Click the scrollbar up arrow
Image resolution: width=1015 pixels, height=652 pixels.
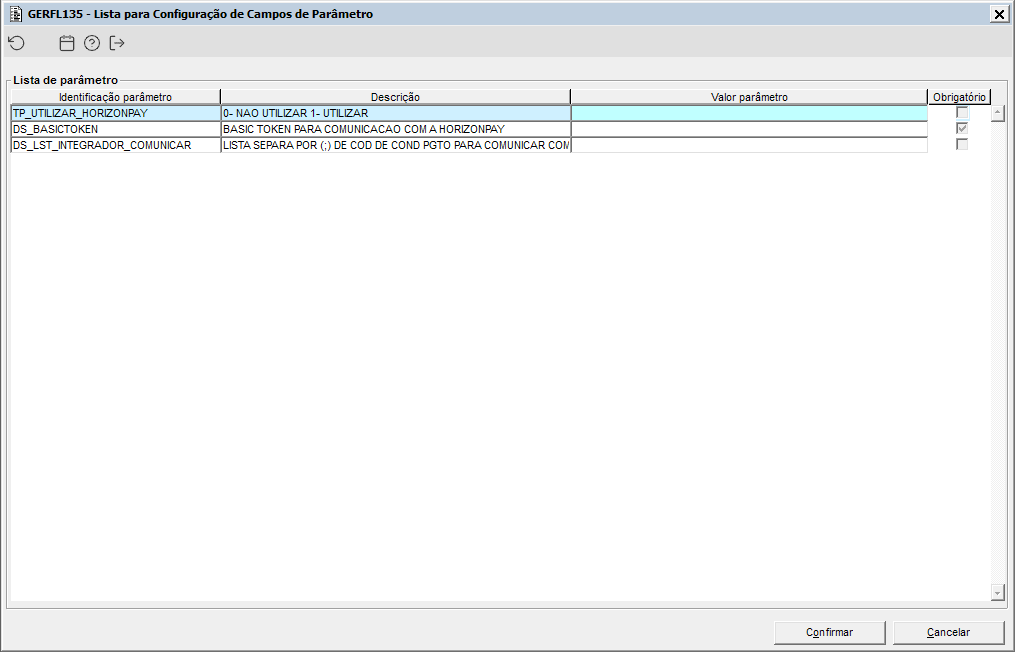point(996,112)
